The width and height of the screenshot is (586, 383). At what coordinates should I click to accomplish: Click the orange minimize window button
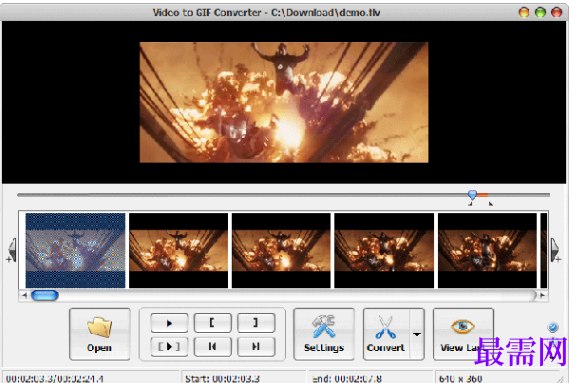click(x=524, y=12)
